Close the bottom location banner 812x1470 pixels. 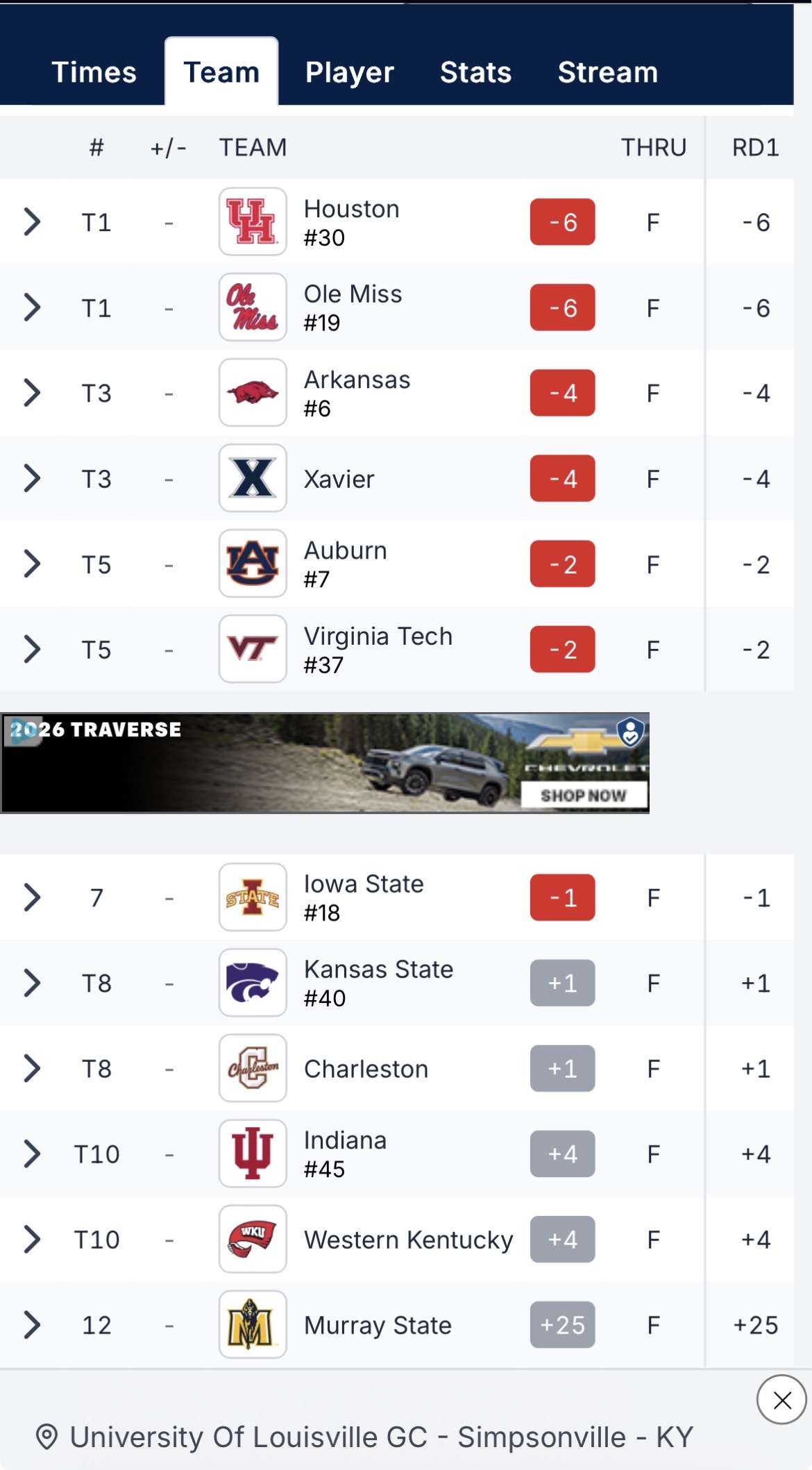coord(781,1400)
